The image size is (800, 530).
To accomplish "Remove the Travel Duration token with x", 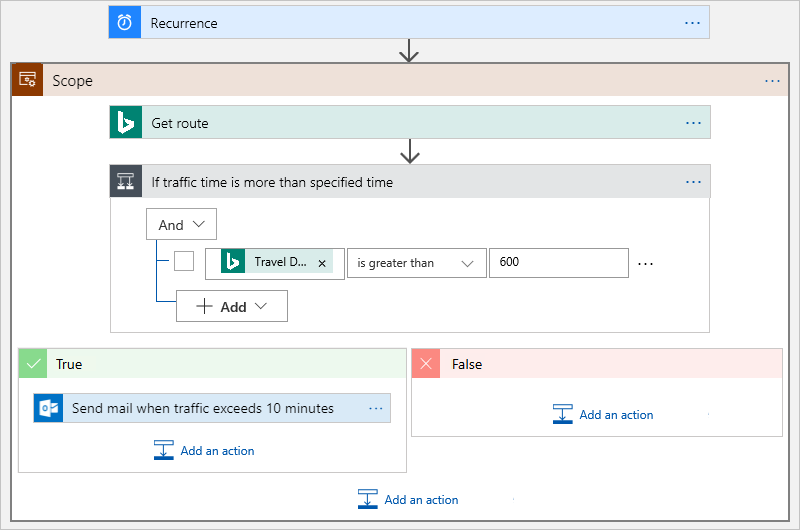I will coord(322,263).
